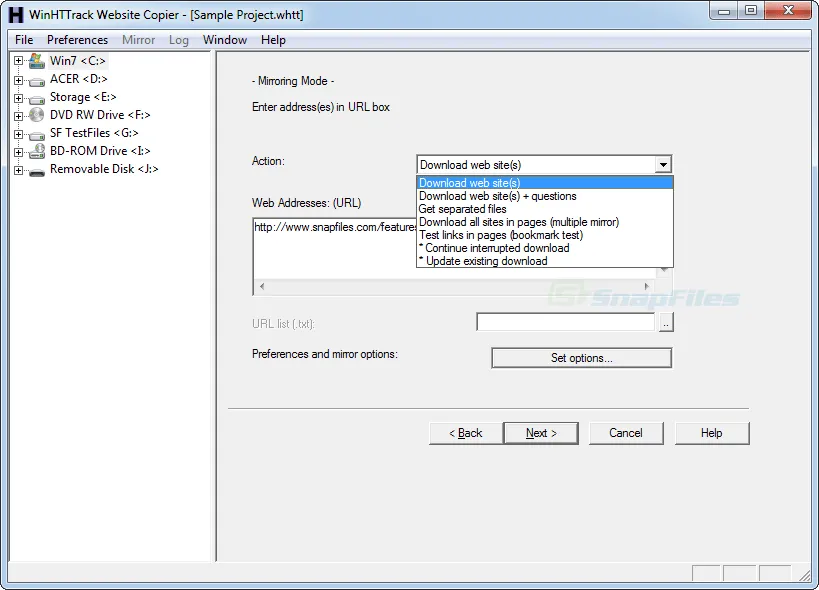819x590 pixels.
Task: Click the SF TestFiles G: drive icon
Action: [x=37, y=135]
